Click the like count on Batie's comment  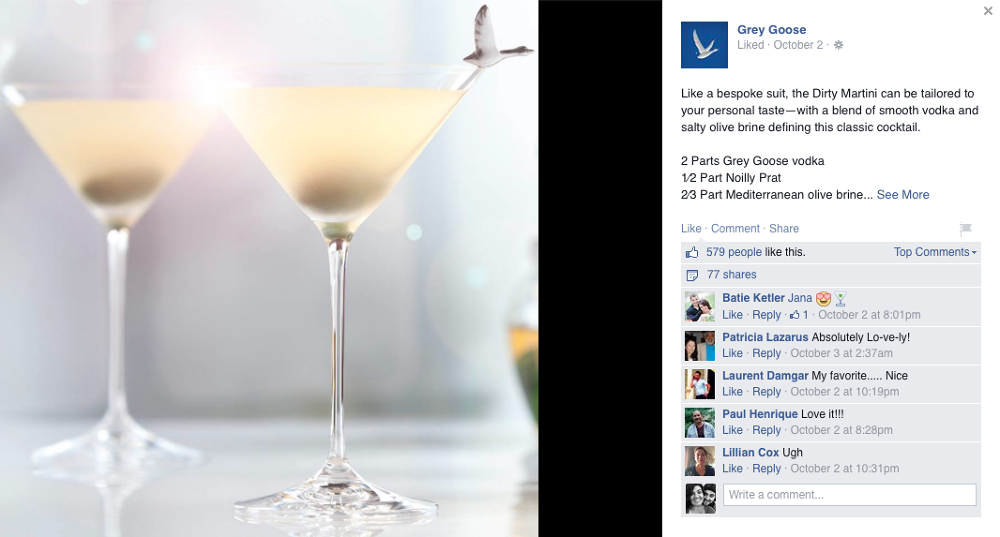(799, 314)
